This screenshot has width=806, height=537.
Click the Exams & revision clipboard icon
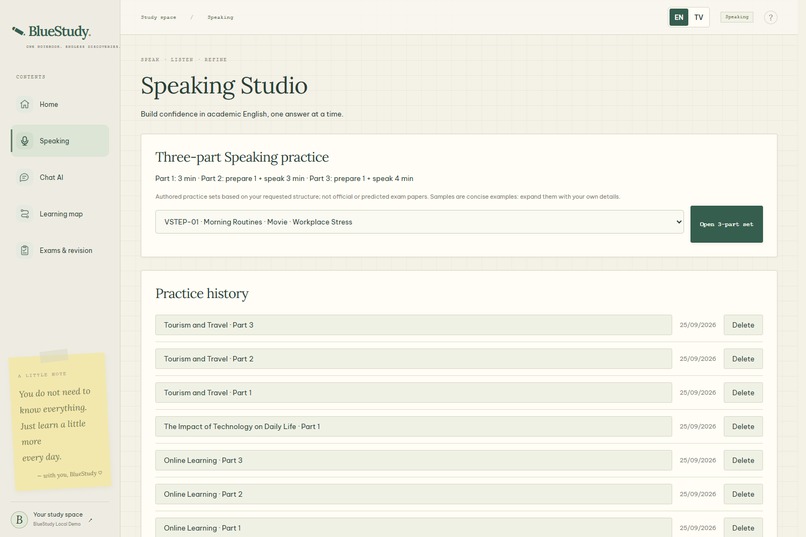[x=24, y=250]
